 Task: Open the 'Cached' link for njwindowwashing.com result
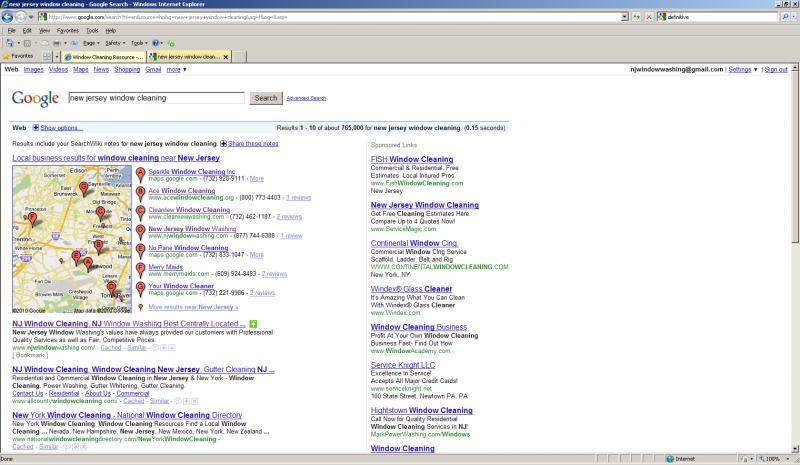tap(111, 348)
